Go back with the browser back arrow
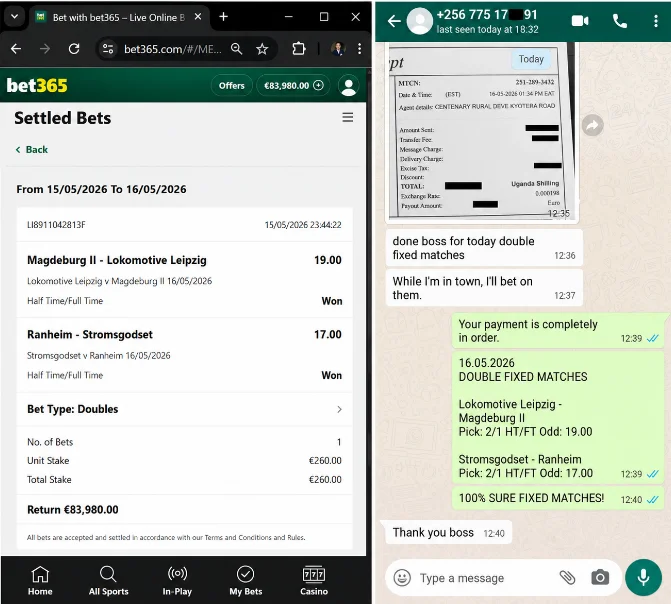Image resolution: width=671 pixels, height=604 pixels. coord(16,49)
